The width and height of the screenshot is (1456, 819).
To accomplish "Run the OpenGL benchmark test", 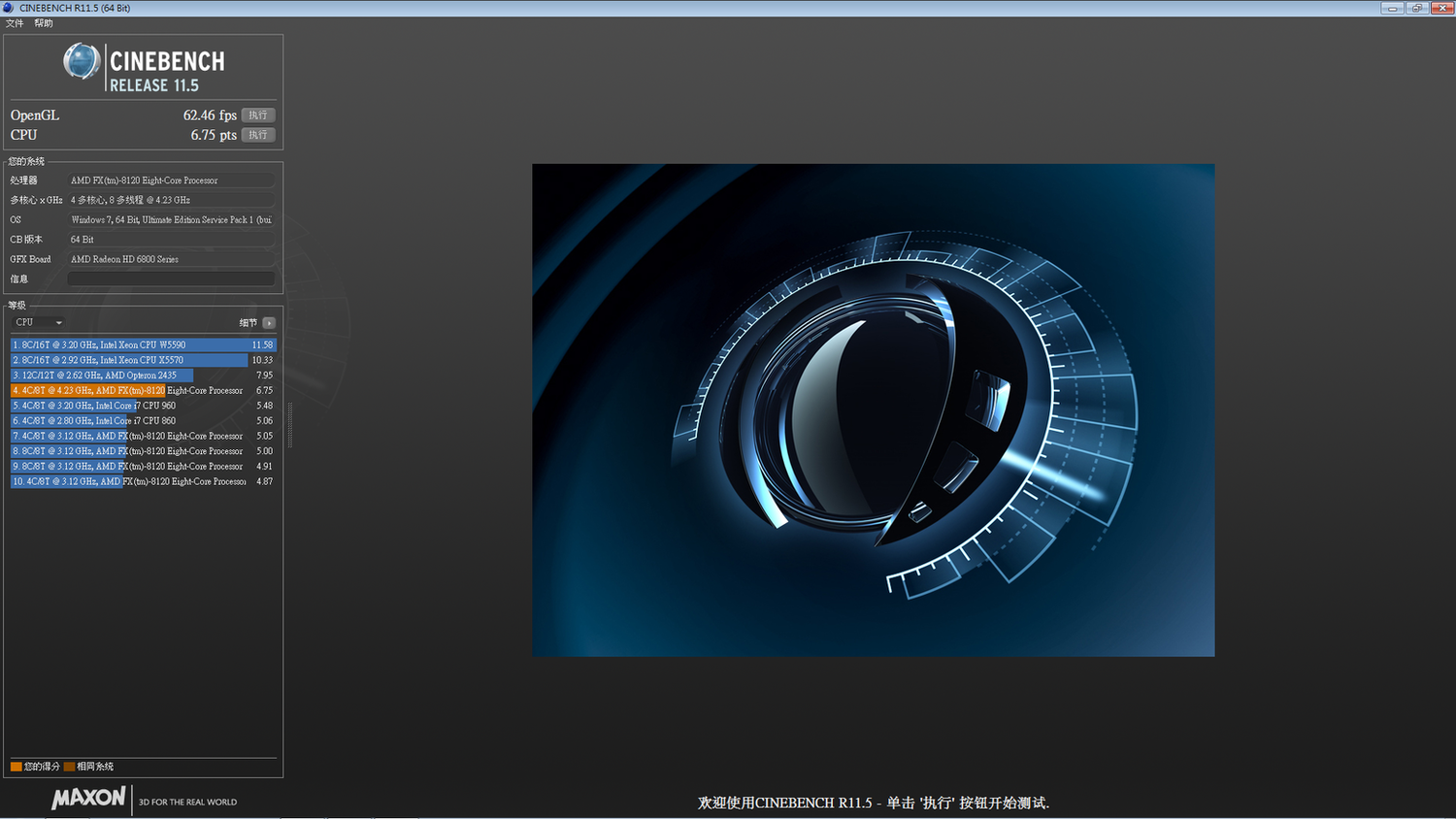I will pyautogui.click(x=258, y=115).
